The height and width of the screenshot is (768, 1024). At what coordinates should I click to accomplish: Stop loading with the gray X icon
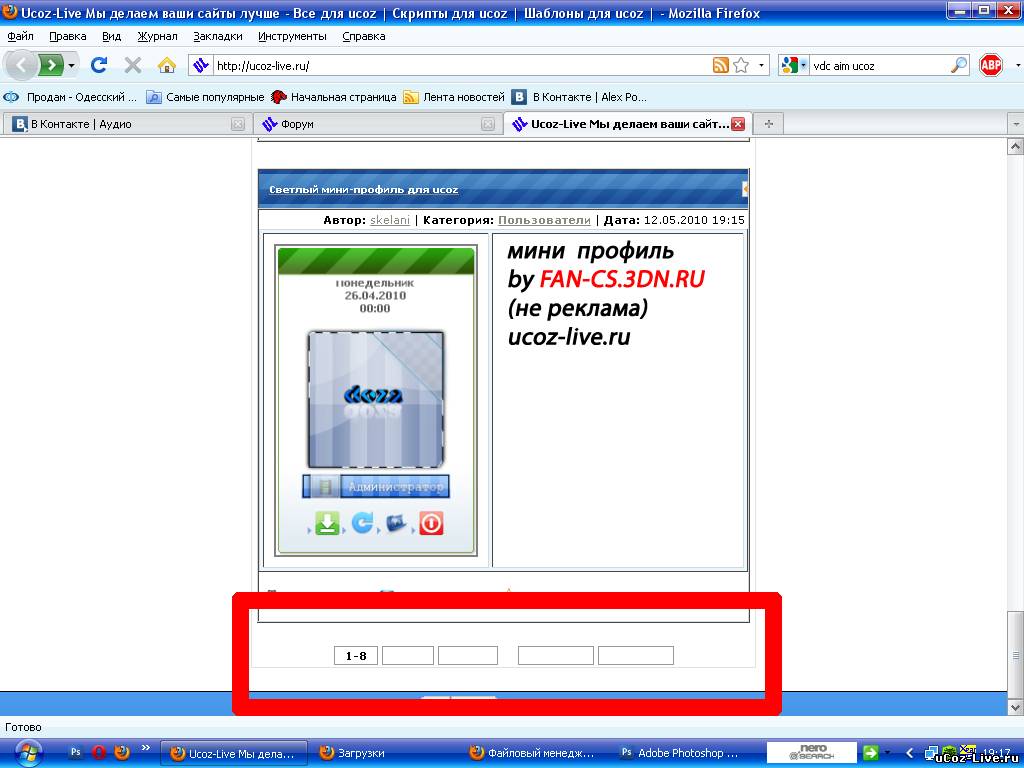coord(133,65)
